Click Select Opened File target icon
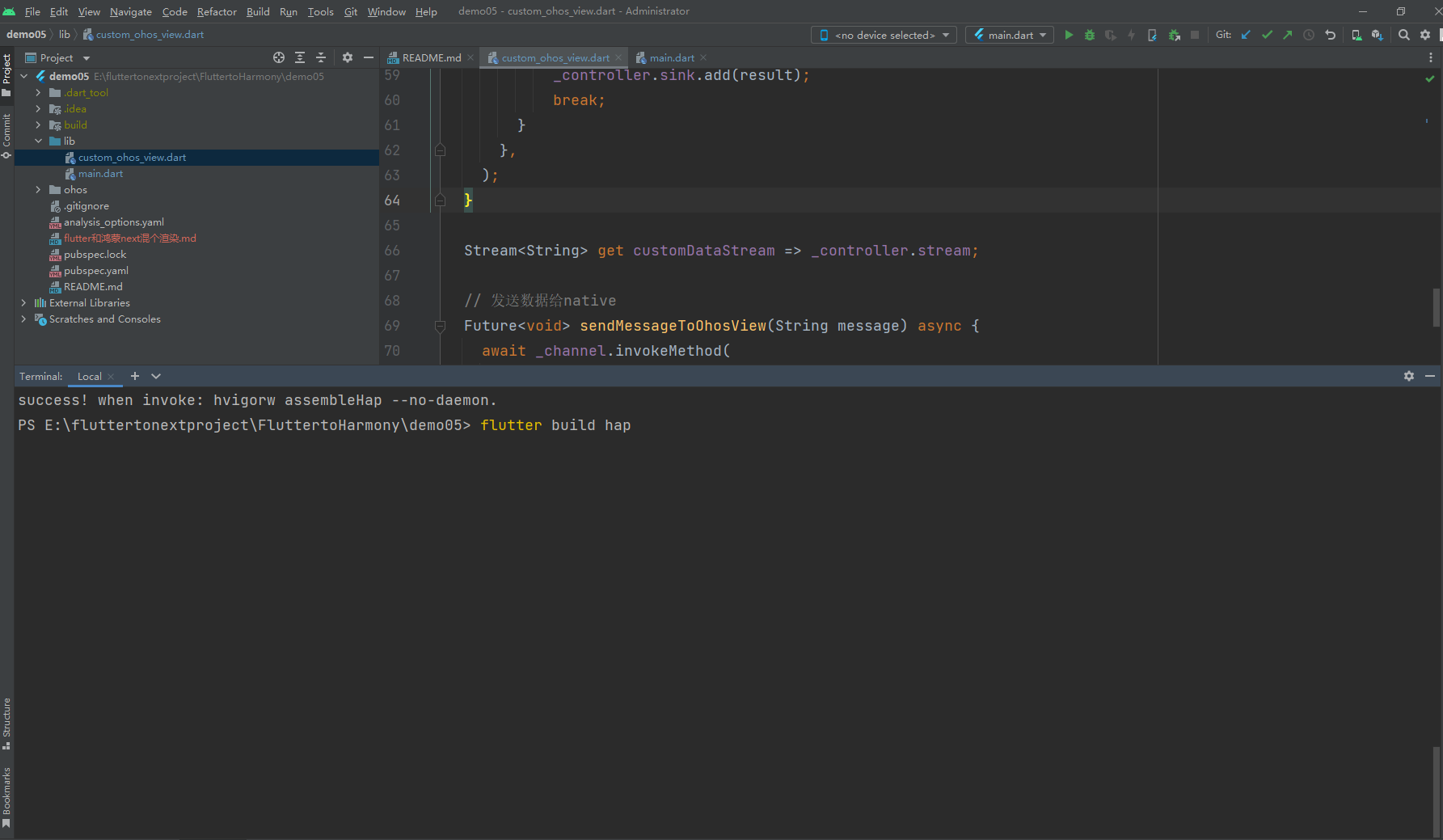This screenshot has width=1443, height=840. [x=279, y=57]
